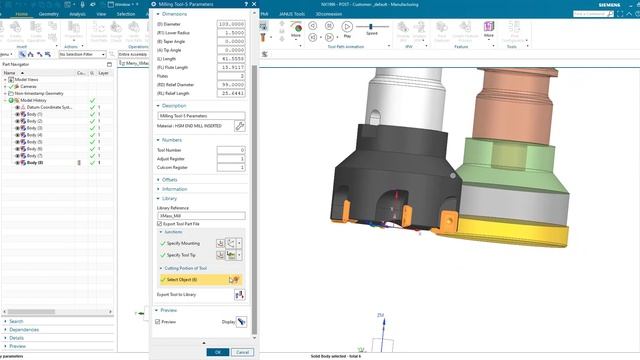This screenshot has height=360, width=640.
Task: Toggle visibility eye of Body (2)
Action: click(17, 121)
